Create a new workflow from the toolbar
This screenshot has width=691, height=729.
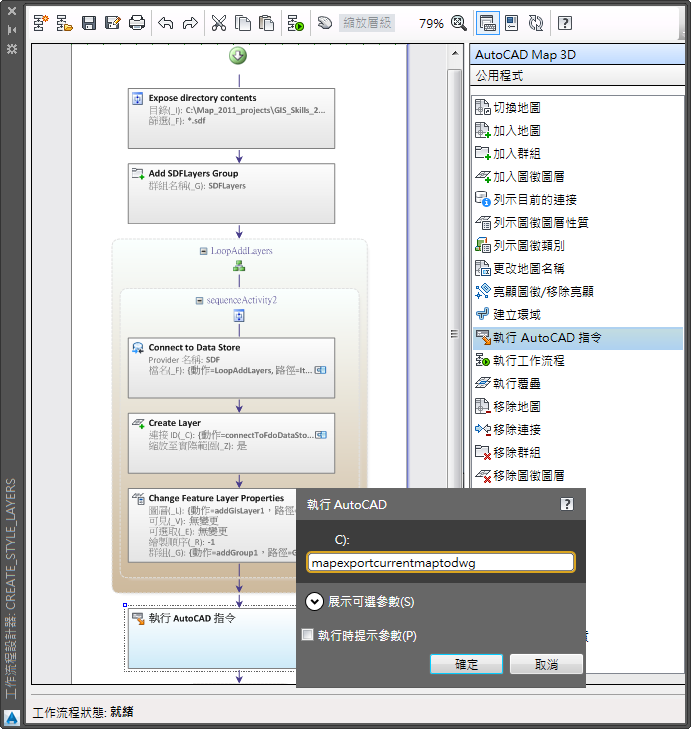click(41, 23)
